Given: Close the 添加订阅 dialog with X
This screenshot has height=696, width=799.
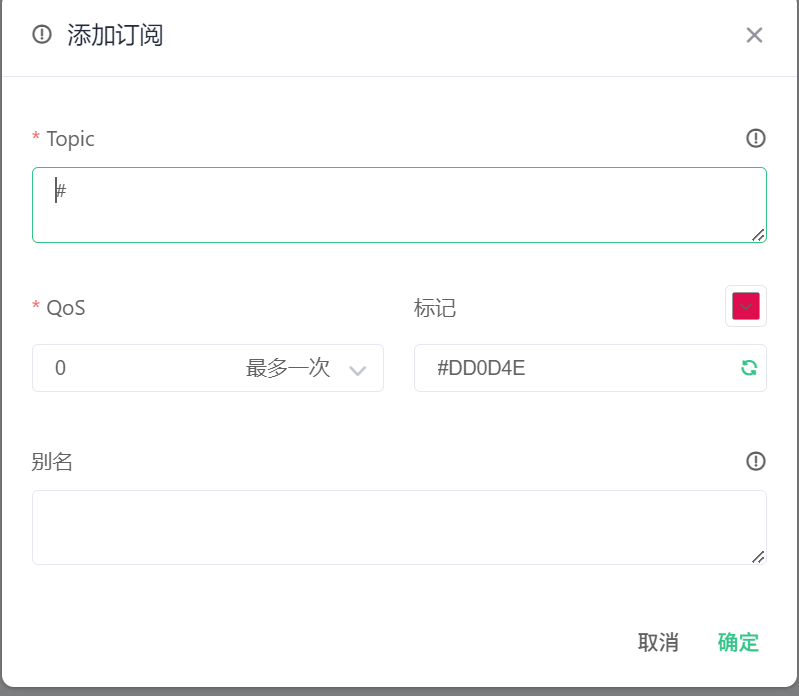Looking at the screenshot, I should click(754, 35).
